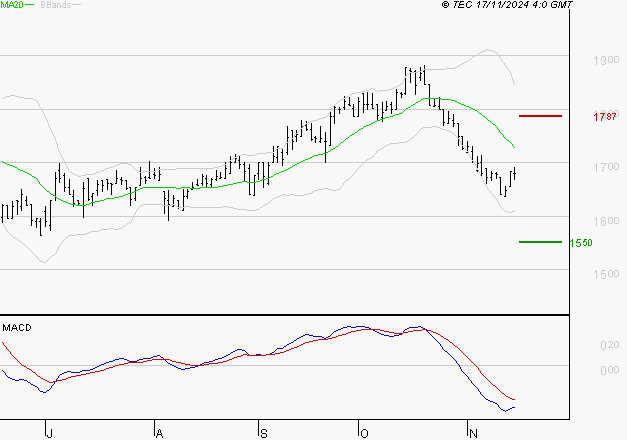Click the green 1550 support label

(581, 243)
